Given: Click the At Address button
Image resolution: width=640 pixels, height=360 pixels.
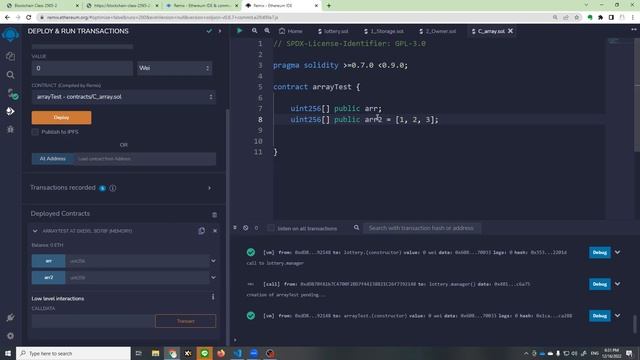Looking at the screenshot, I should pyautogui.click(x=53, y=159).
